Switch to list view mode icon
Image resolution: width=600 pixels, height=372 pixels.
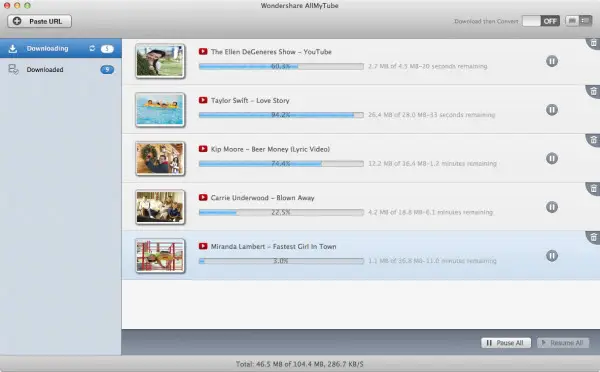pos(585,21)
